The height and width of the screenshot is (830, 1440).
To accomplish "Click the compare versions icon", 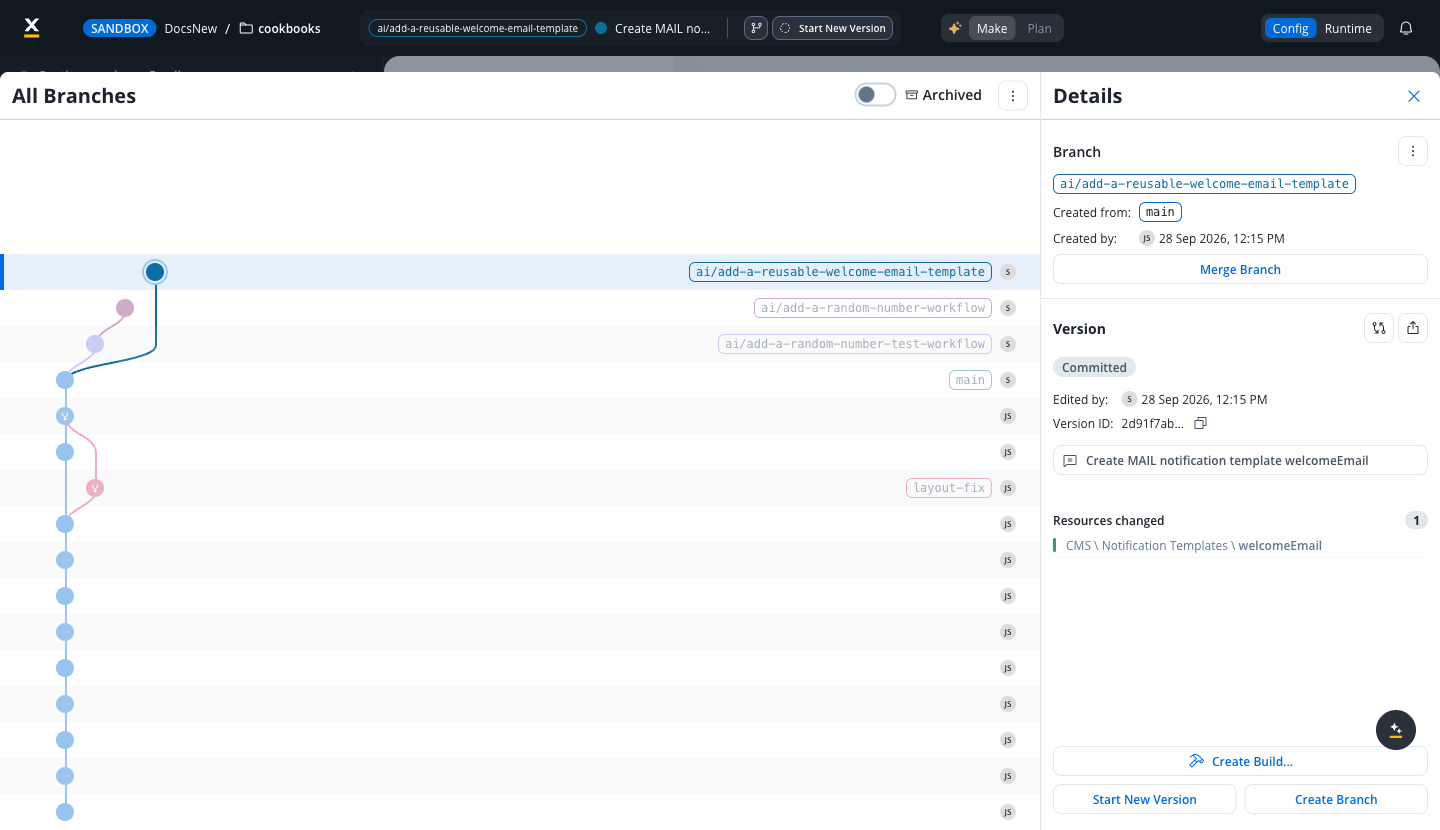I will 1379,328.
